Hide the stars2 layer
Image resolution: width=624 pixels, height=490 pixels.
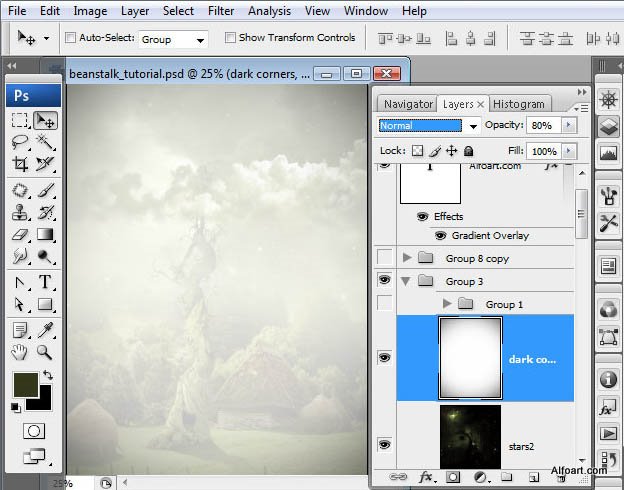[385, 444]
